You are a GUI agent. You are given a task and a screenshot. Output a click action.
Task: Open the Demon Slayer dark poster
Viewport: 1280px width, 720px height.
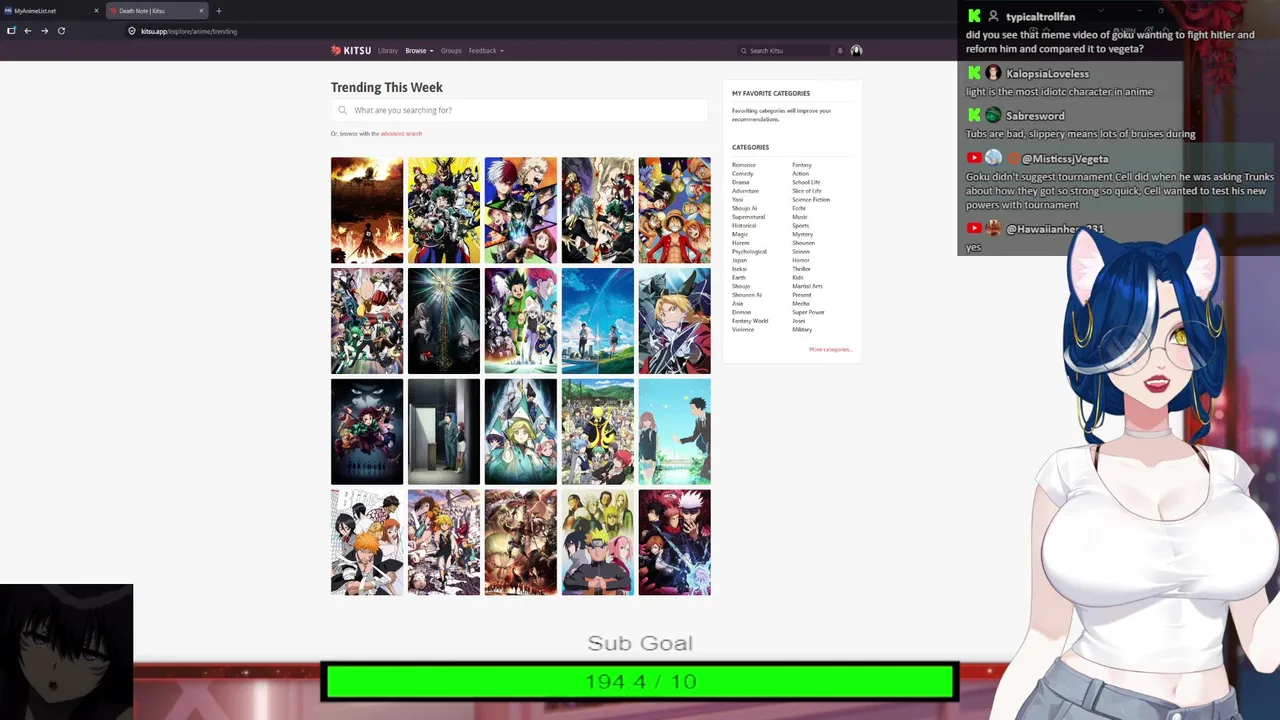click(367, 432)
